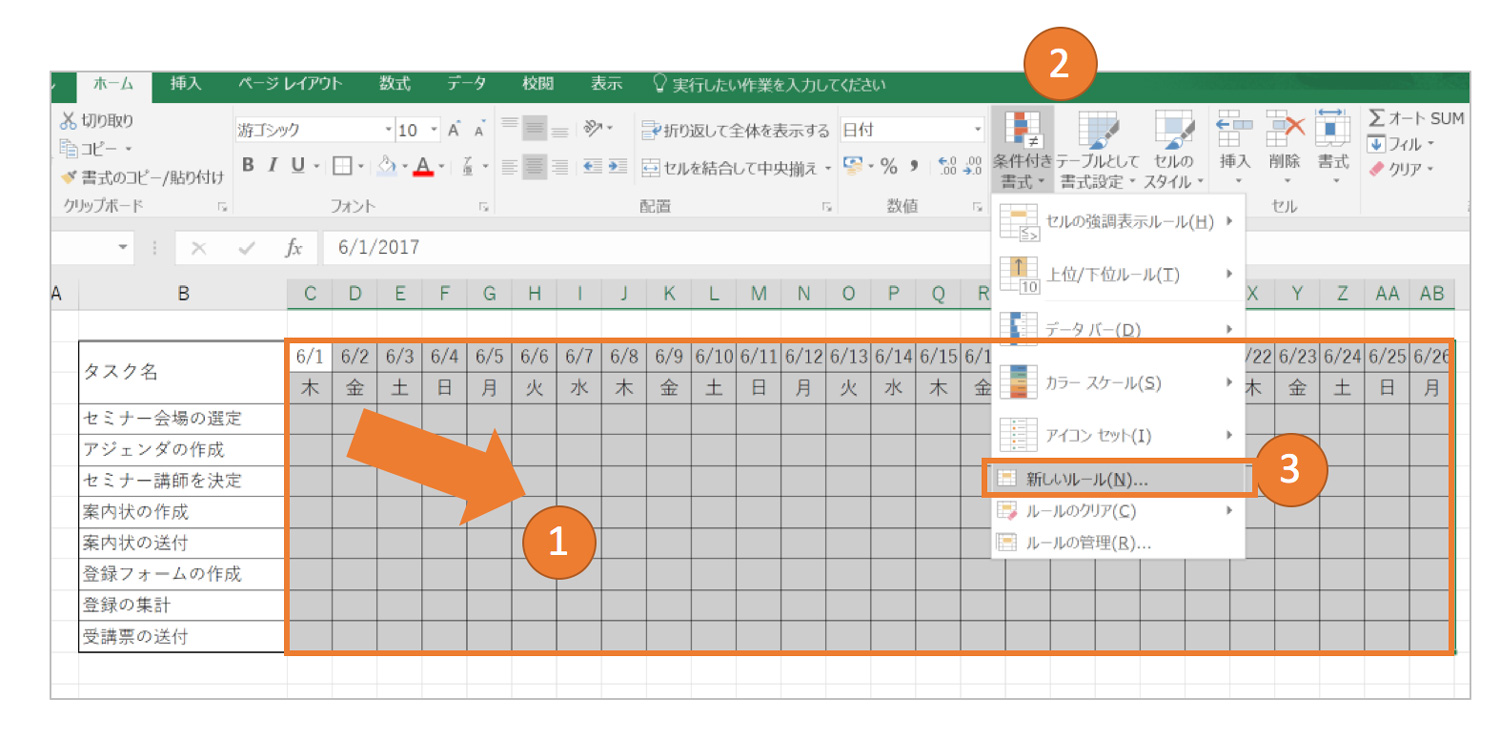1500x740 pixels.
Task: Click the Format Painter (書式のコピー/貼り付け) brush
Action: [68, 177]
